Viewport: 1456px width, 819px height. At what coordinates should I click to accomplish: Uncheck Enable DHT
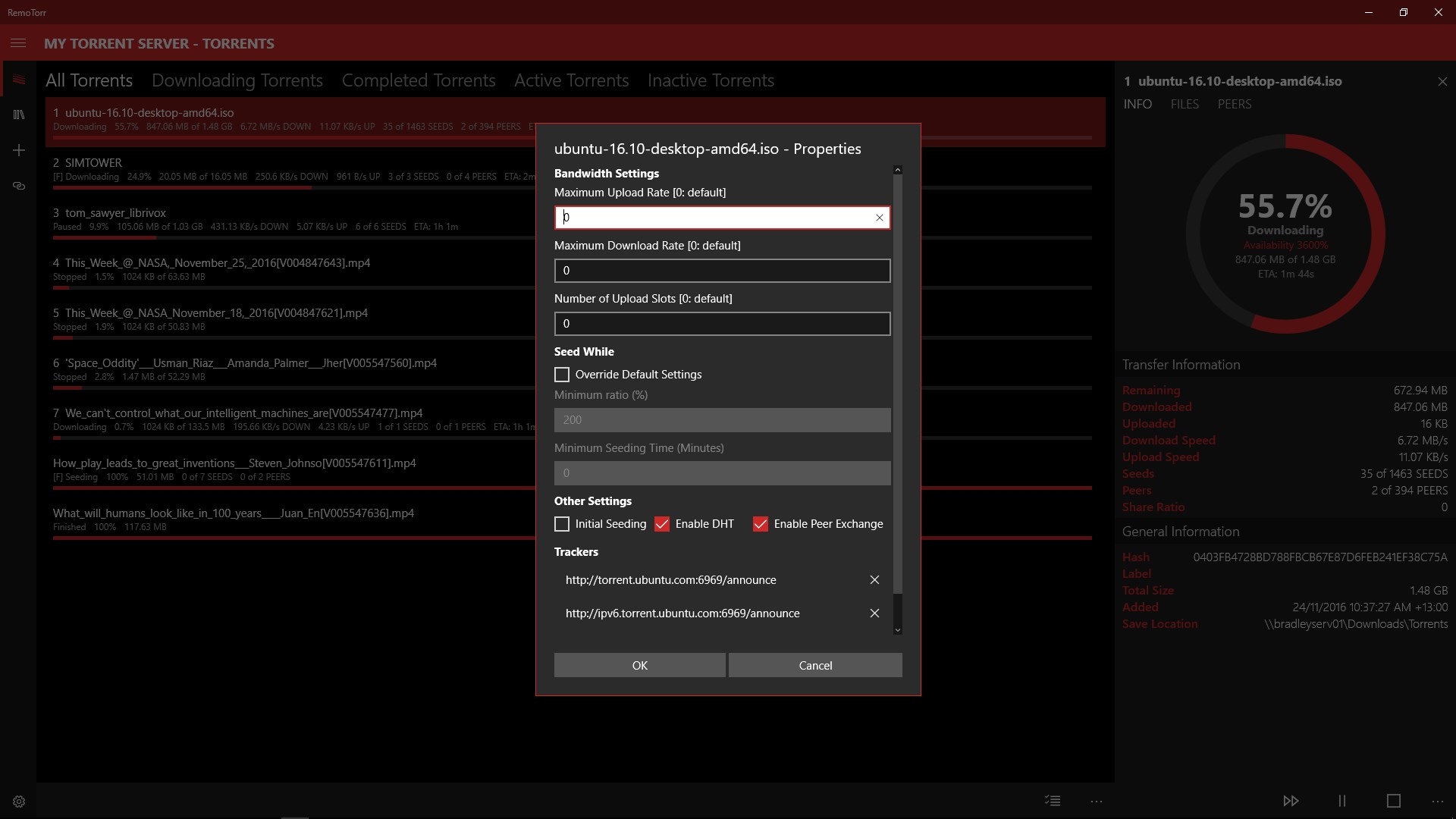click(662, 524)
